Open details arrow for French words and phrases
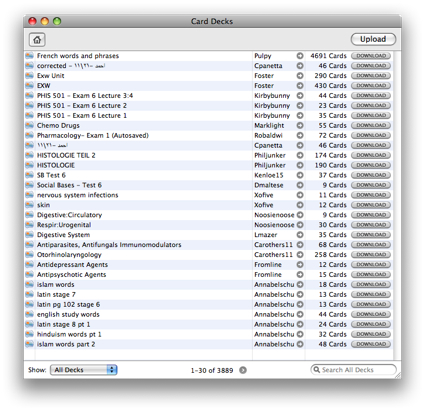 click(300, 56)
